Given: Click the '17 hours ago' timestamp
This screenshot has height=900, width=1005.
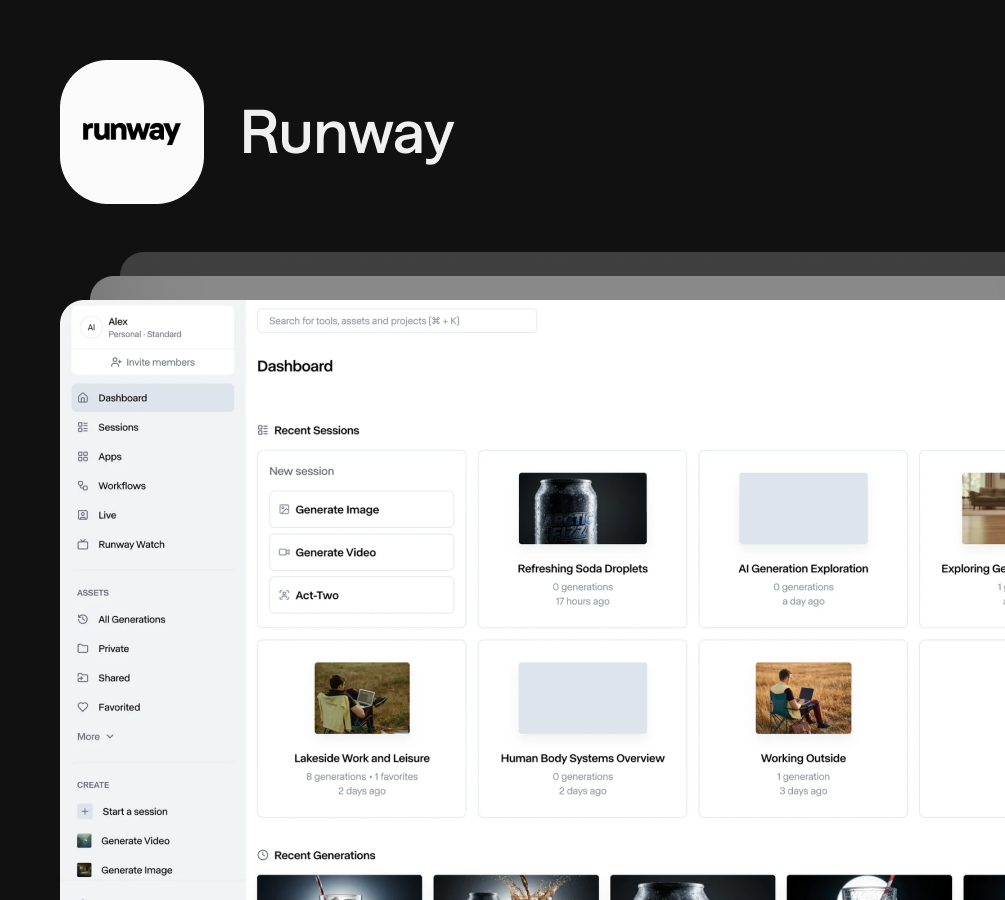Looking at the screenshot, I should [583, 601].
